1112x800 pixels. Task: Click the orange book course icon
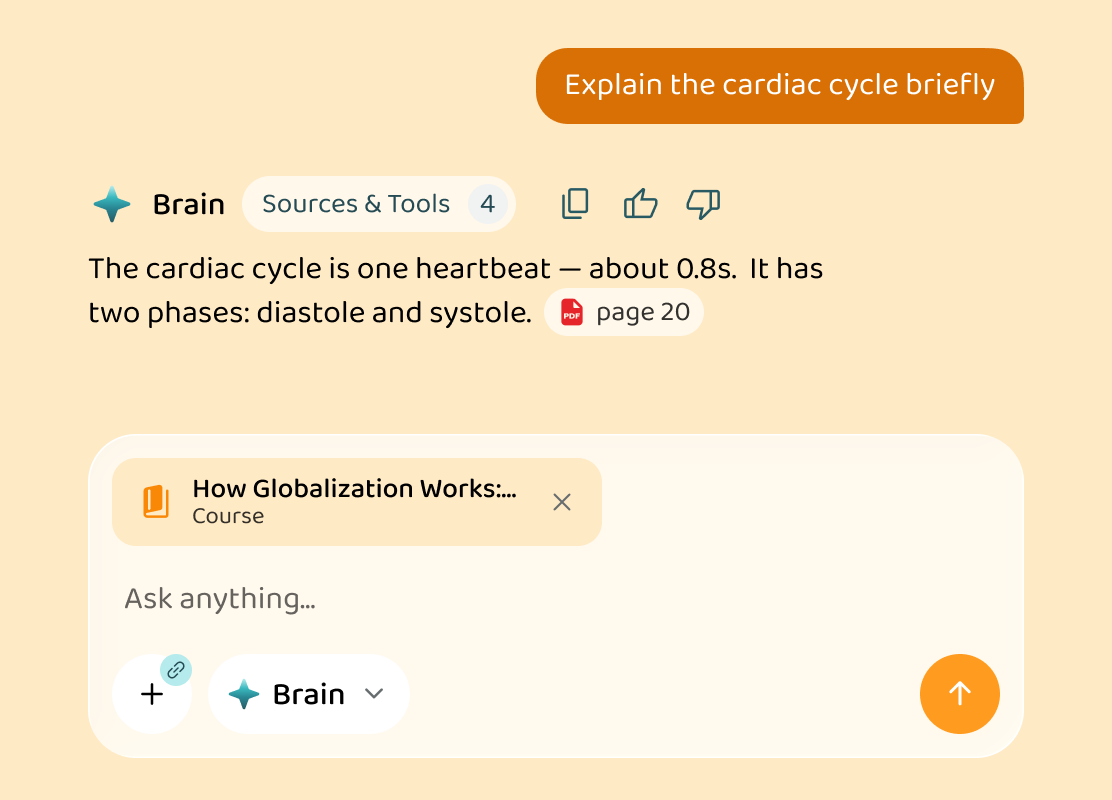pyautogui.click(x=156, y=502)
